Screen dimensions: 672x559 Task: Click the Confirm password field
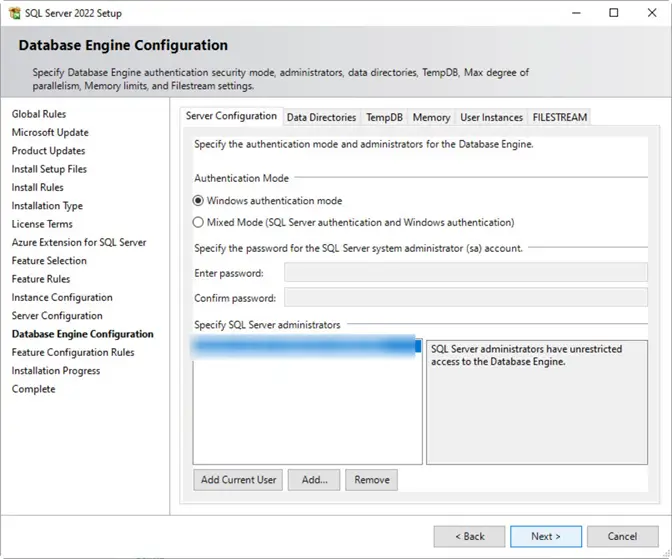(465, 297)
